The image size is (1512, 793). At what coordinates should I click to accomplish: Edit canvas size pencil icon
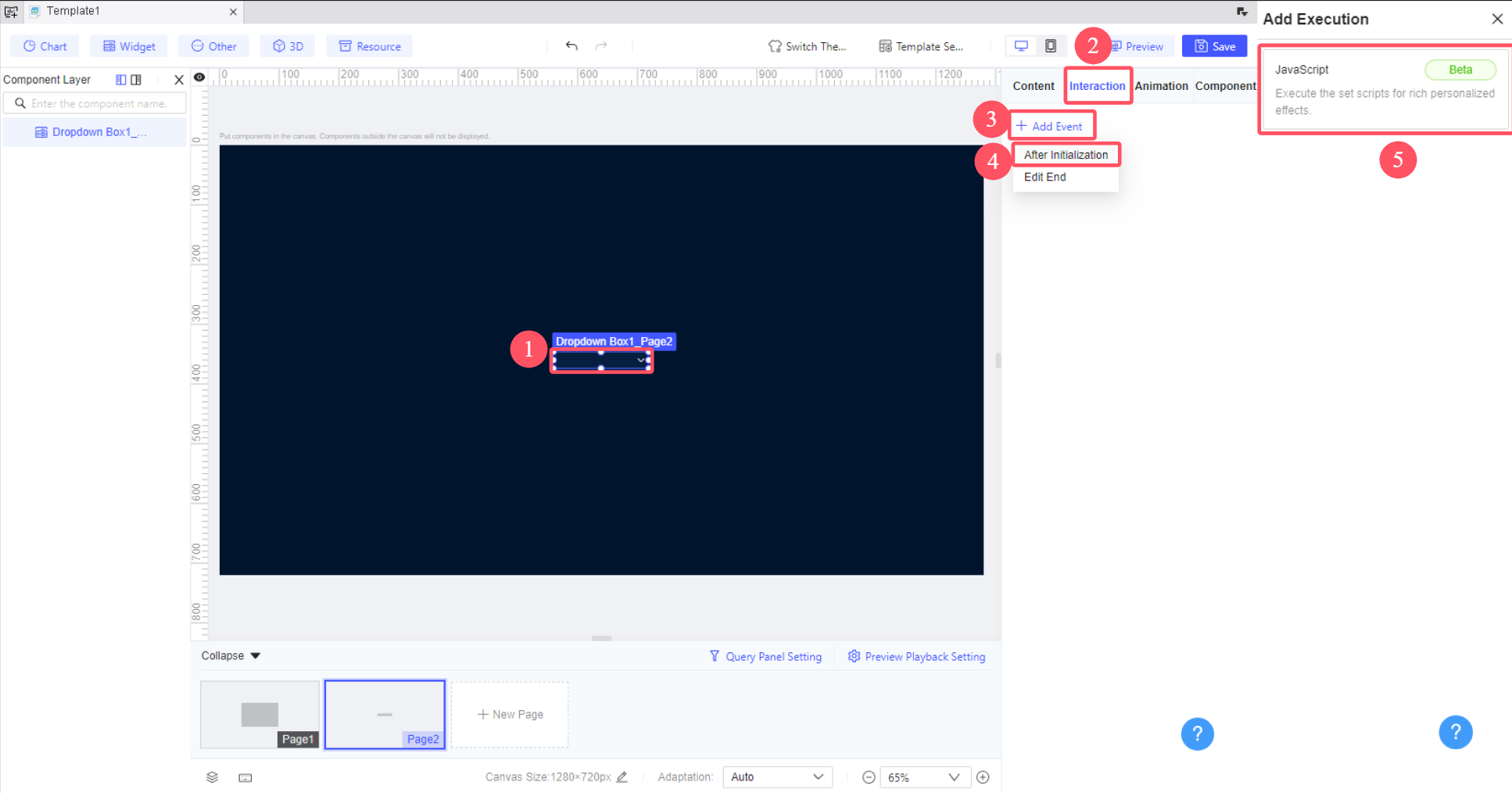pos(622,777)
